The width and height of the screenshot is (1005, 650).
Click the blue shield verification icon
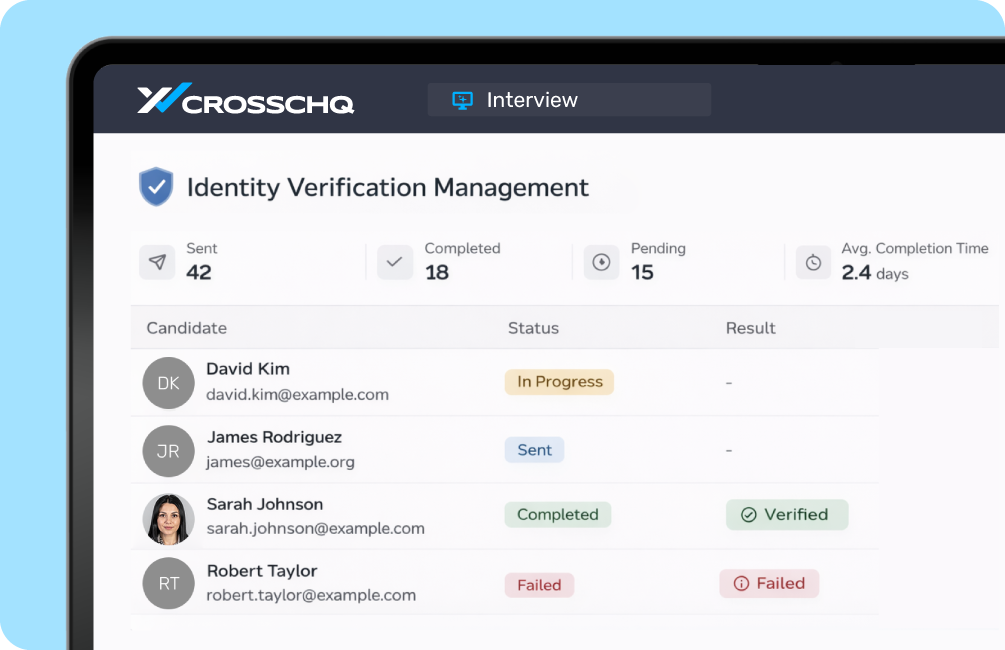pos(156,186)
